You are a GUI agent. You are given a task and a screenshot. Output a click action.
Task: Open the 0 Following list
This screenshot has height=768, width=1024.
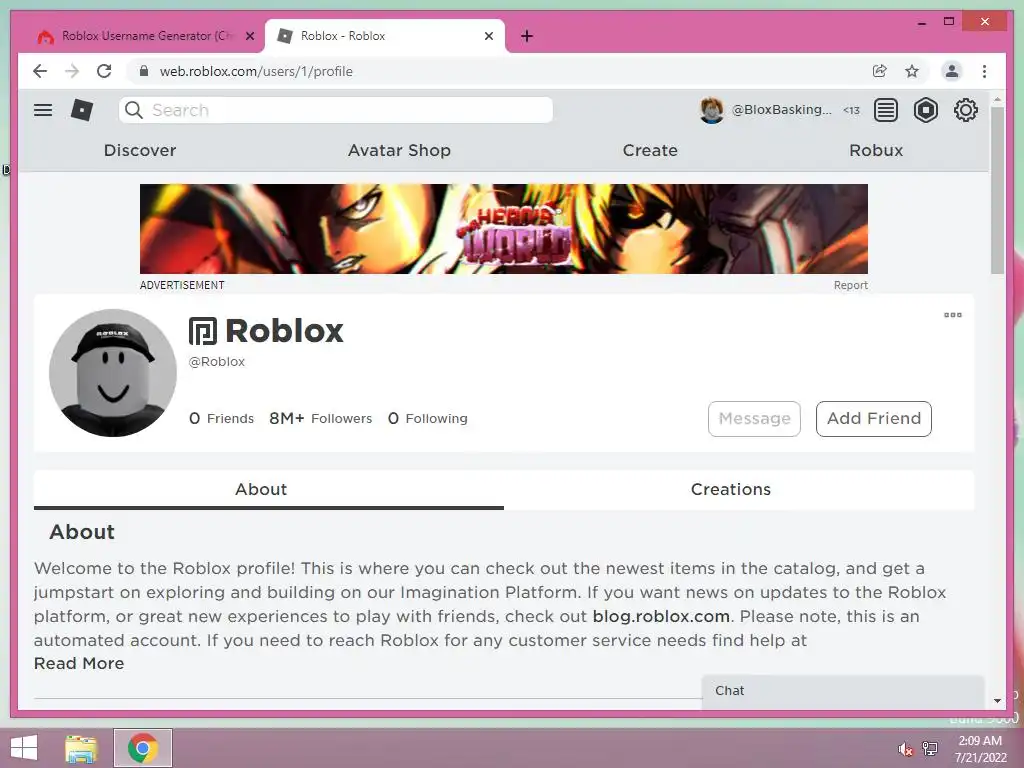coord(428,419)
